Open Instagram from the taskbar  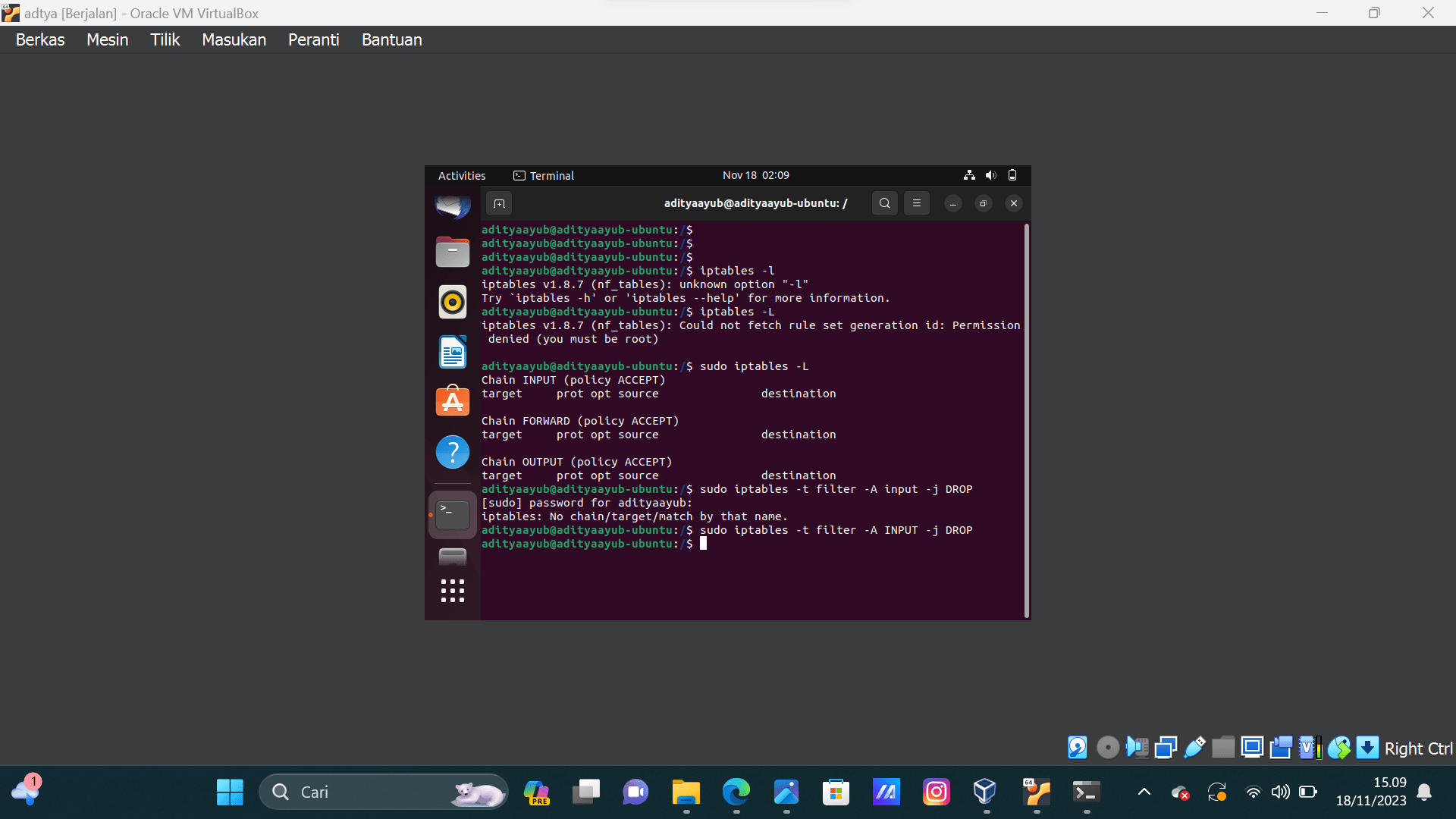click(x=936, y=792)
